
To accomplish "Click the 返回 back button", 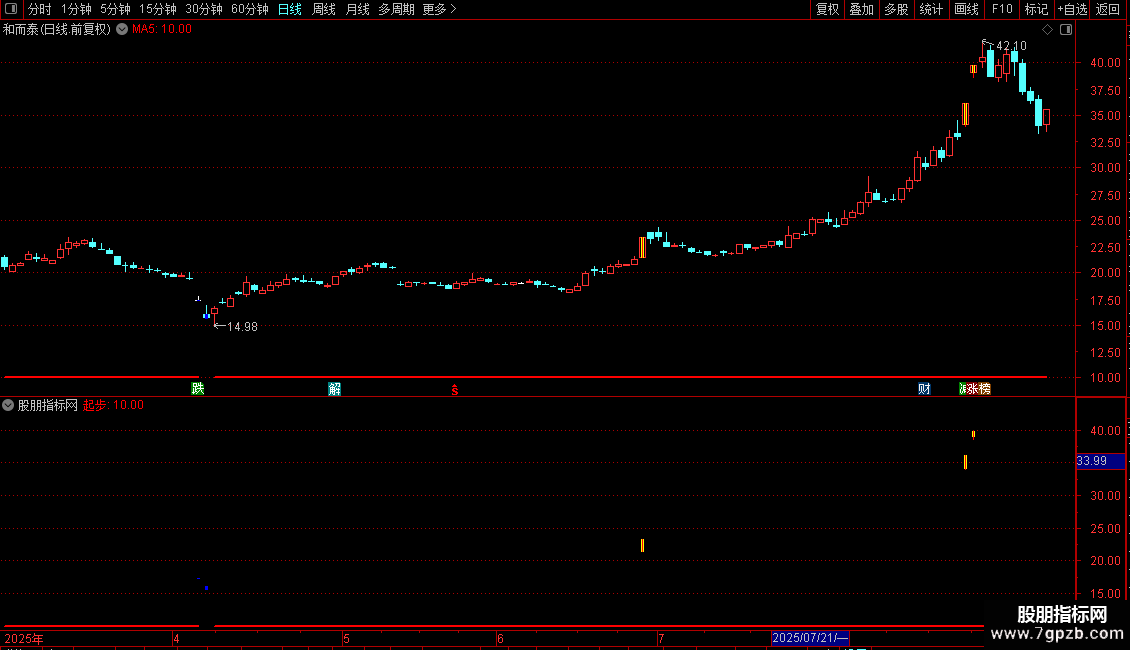I will [1108, 9].
